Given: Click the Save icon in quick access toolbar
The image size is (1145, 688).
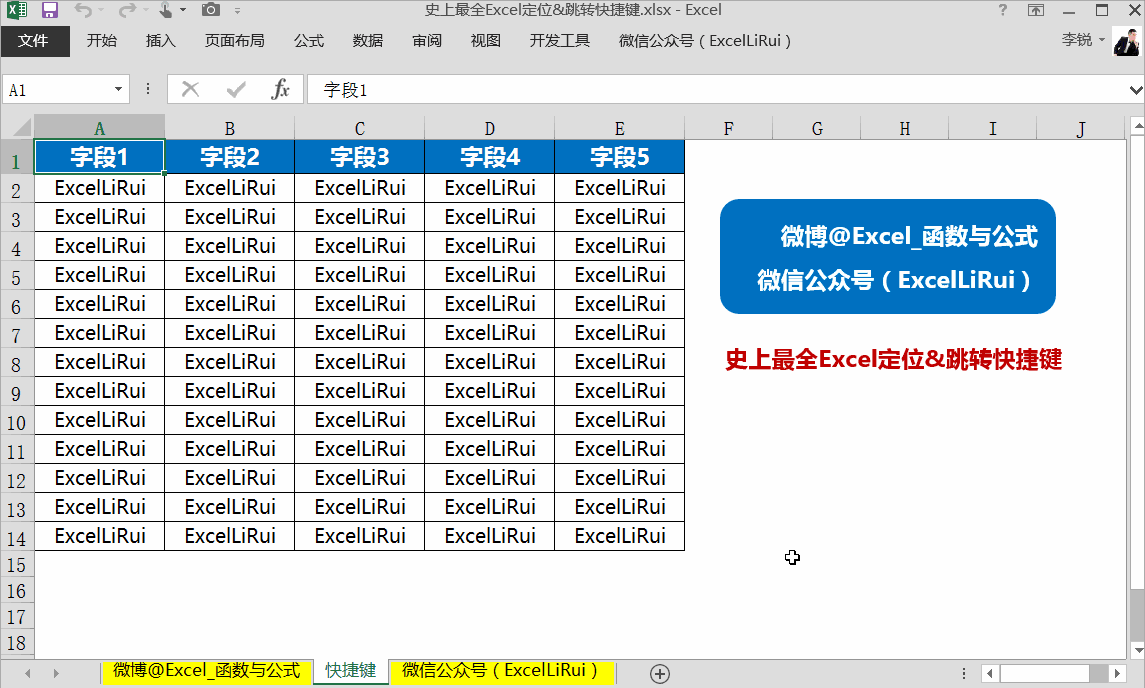Looking at the screenshot, I should point(49,10).
